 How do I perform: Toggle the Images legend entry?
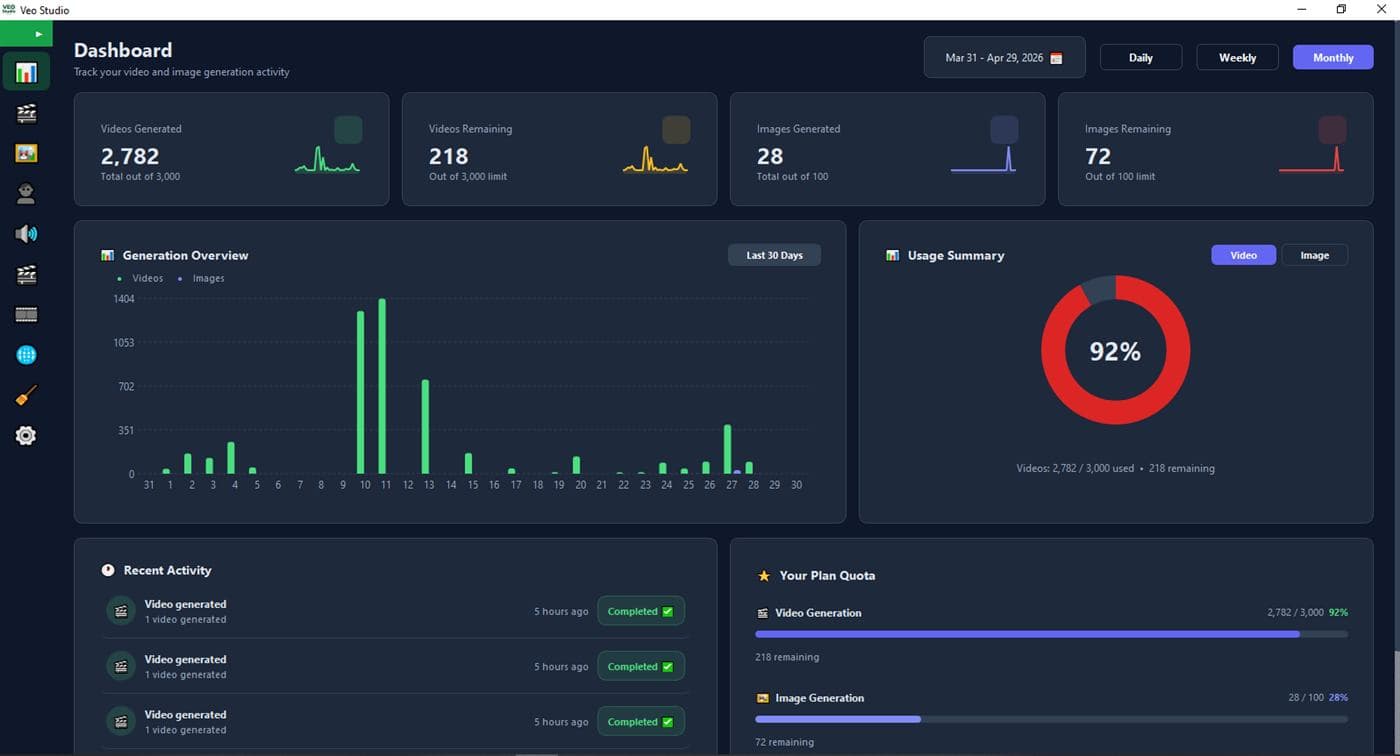pyautogui.click(x=201, y=278)
